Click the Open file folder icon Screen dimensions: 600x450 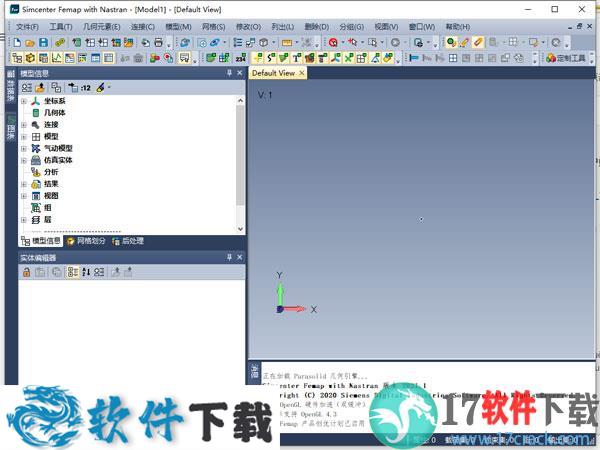tap(30, 42)
